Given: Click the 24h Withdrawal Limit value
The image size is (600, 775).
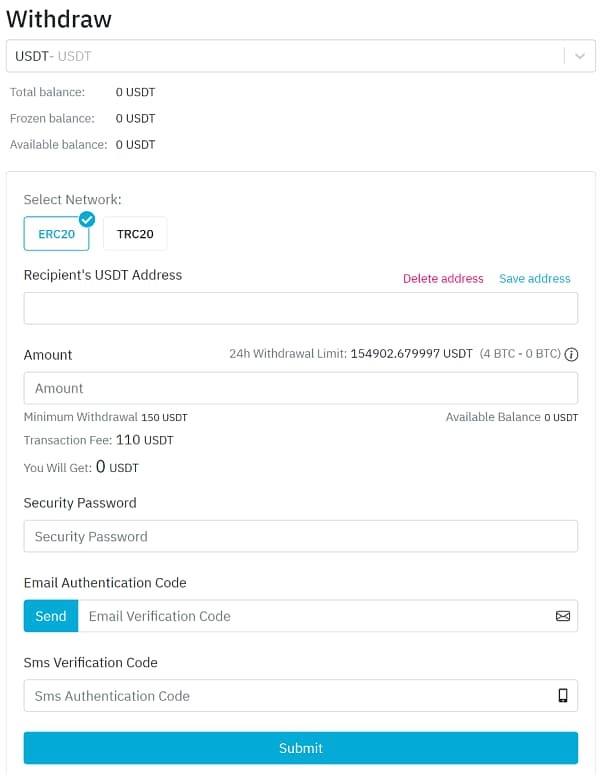Looking at the screenshot, I should click(x=411, y=354).
